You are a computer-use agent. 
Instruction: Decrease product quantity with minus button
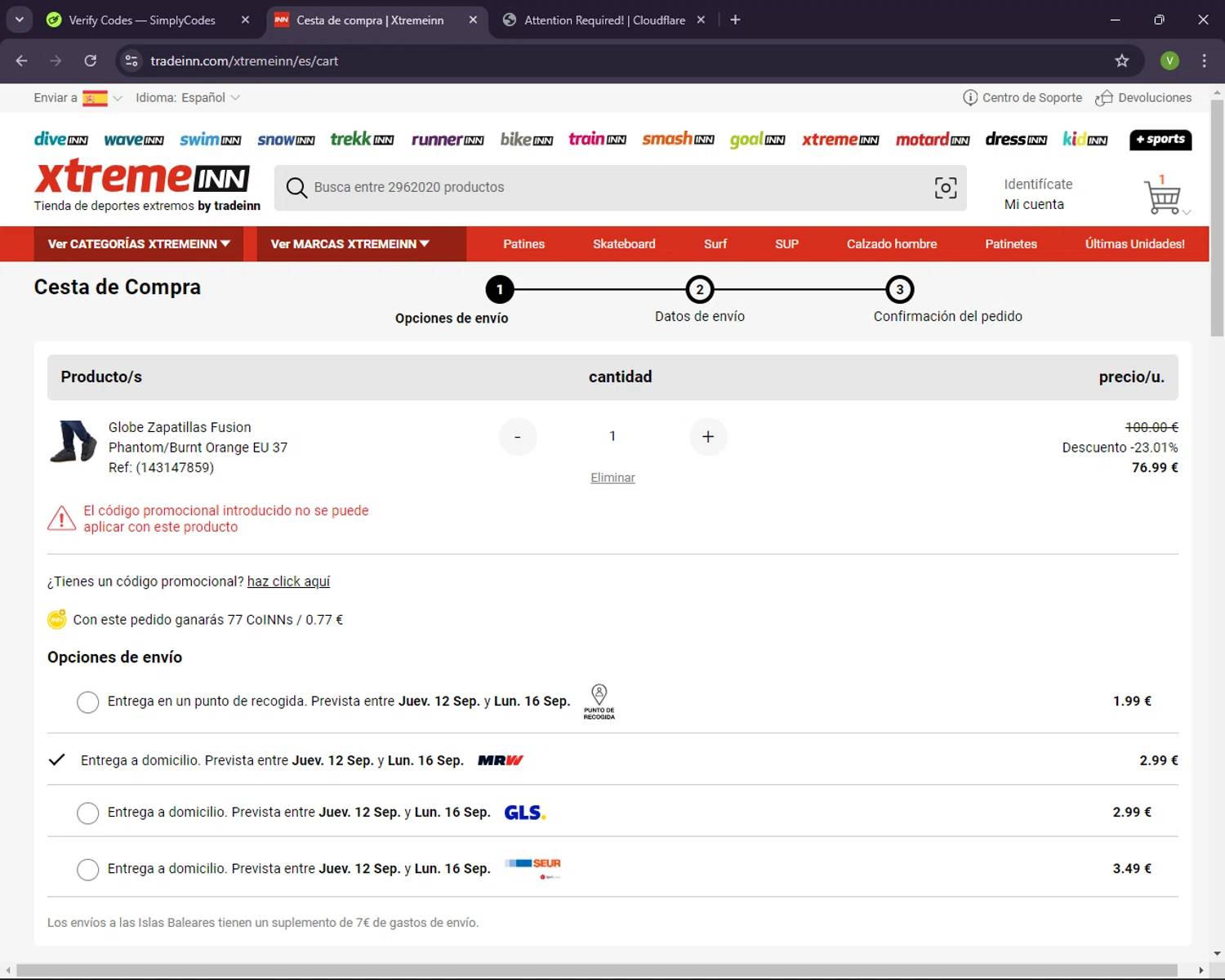(x=518, y=437)
